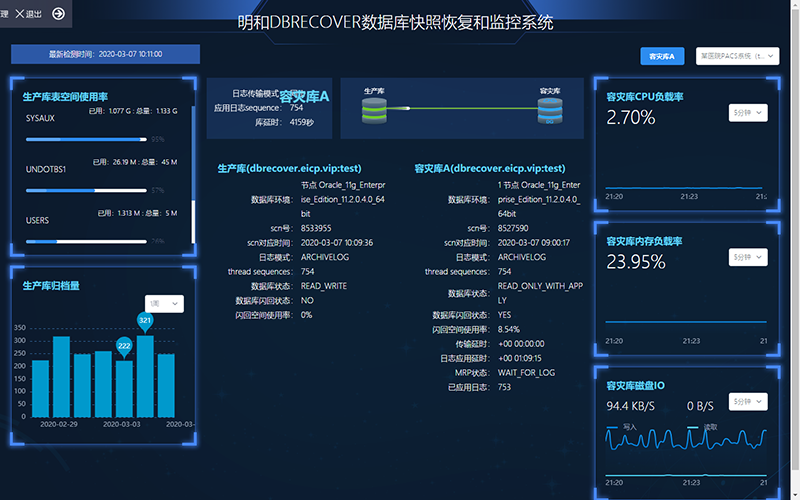Click the 容灾库内存负载率 panel title
Image resolution: width=800 pixels, height=500 pixels.
pyautogui.click(x=644, y=241)
